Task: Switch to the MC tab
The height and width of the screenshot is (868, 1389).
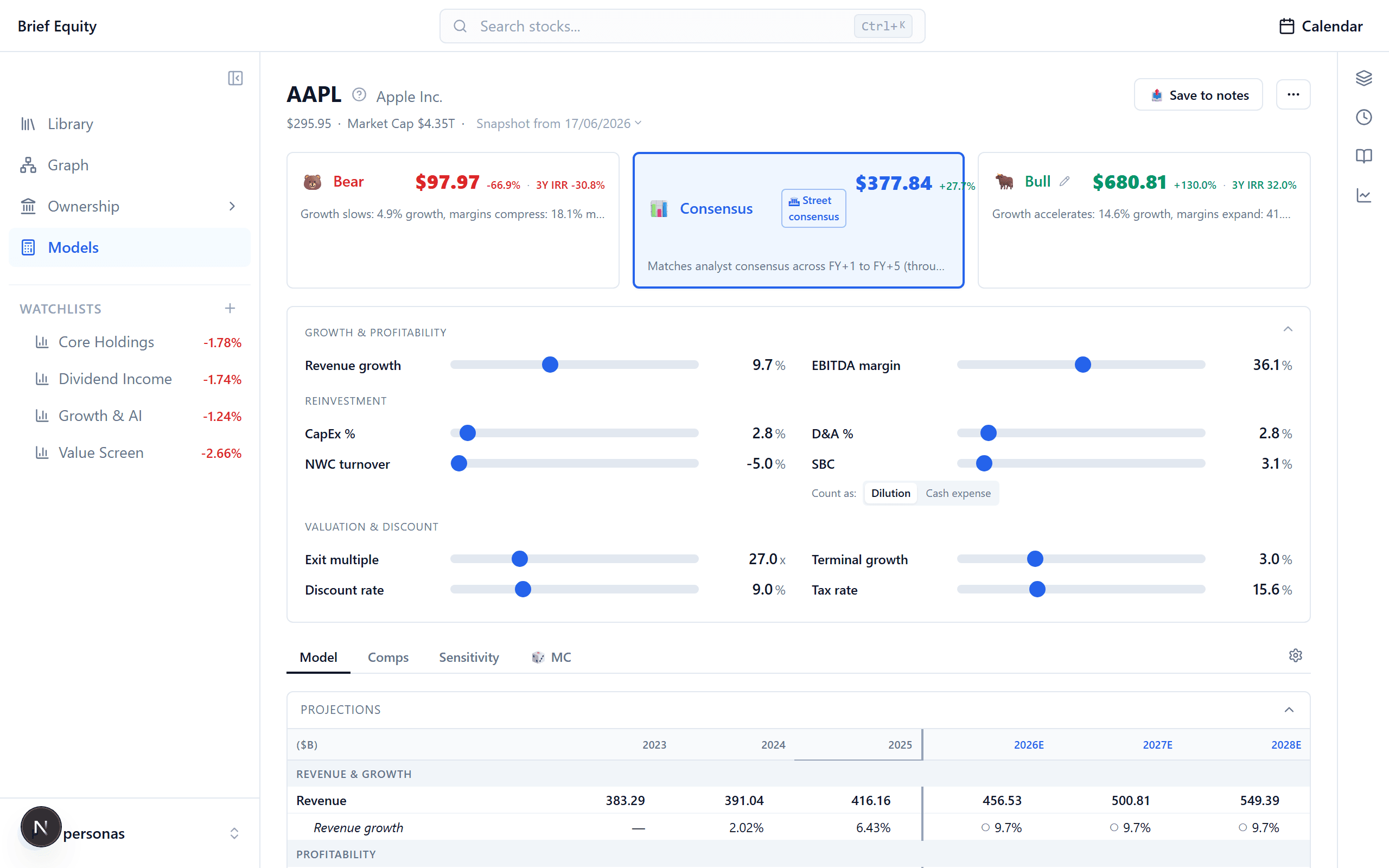Action: pyautogui.click(x=551, y=658)
